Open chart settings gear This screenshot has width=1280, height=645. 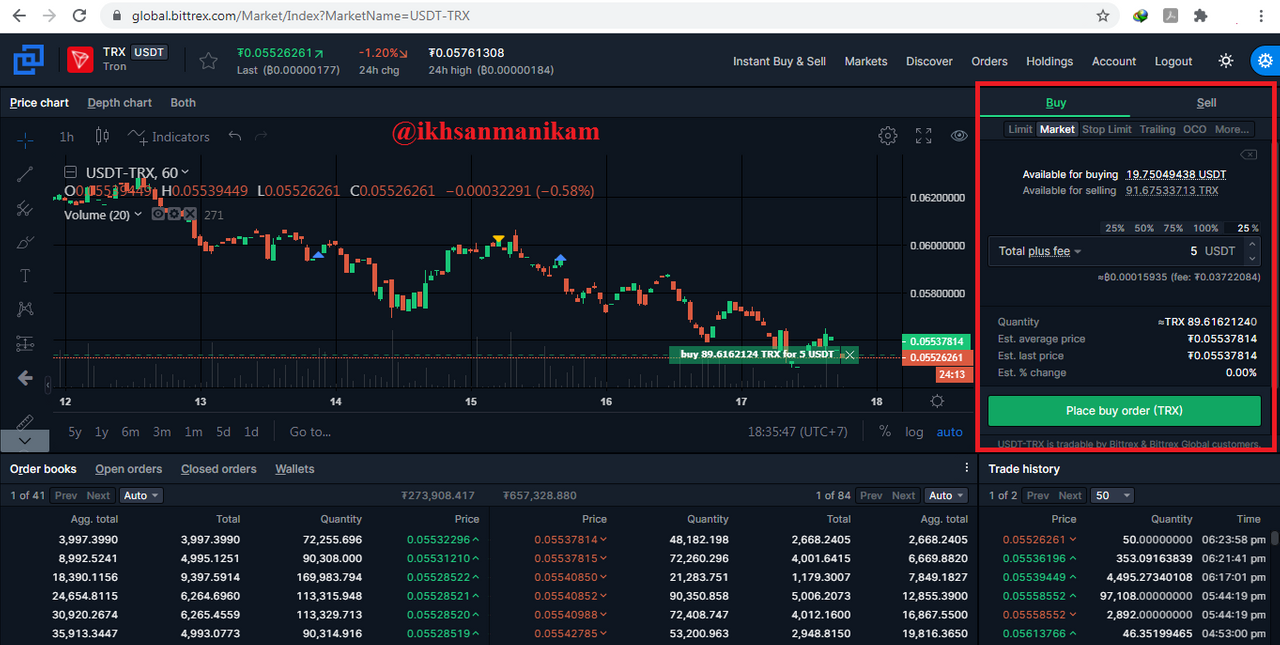point(887,136)
